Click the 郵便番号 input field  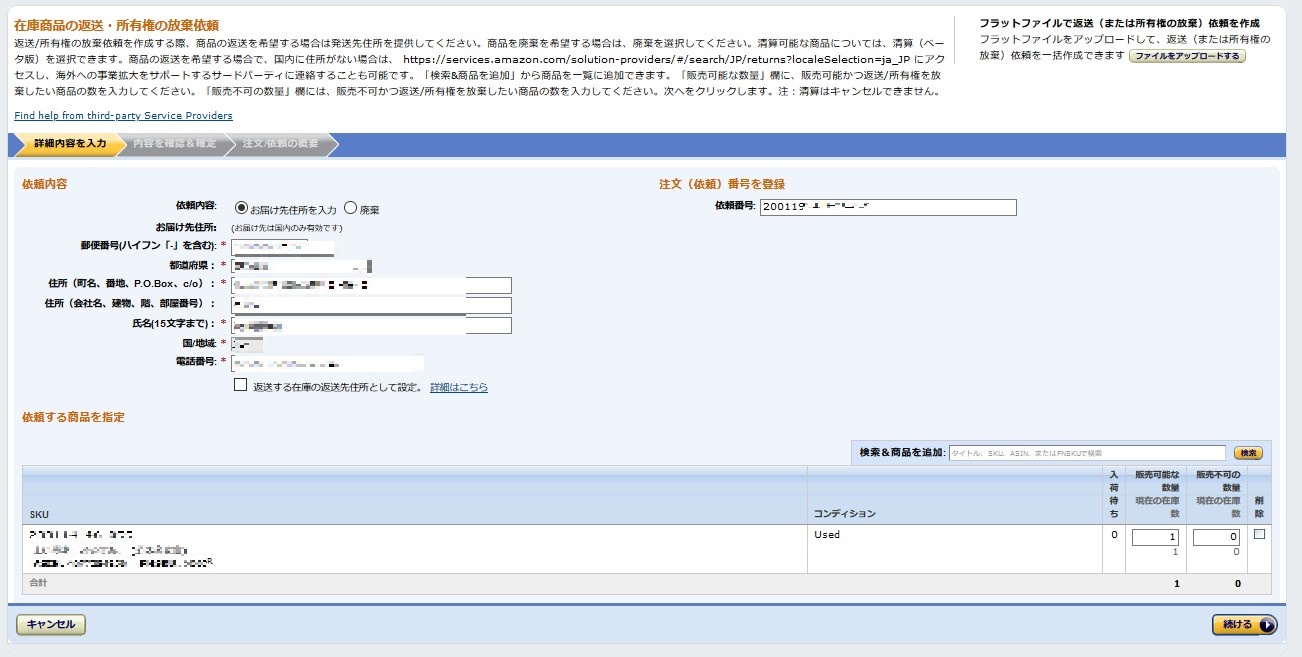282,246
